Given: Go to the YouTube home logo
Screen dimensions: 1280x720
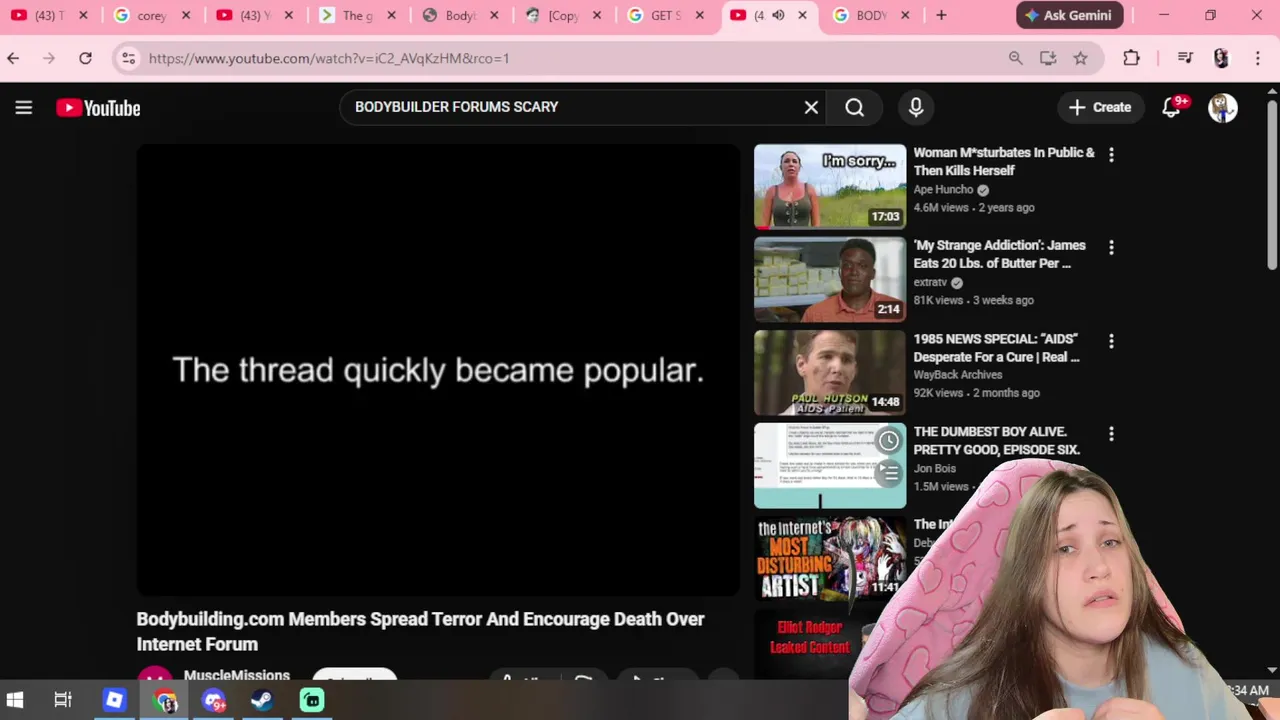Looking at the screenshot, I should coord(98,108).
